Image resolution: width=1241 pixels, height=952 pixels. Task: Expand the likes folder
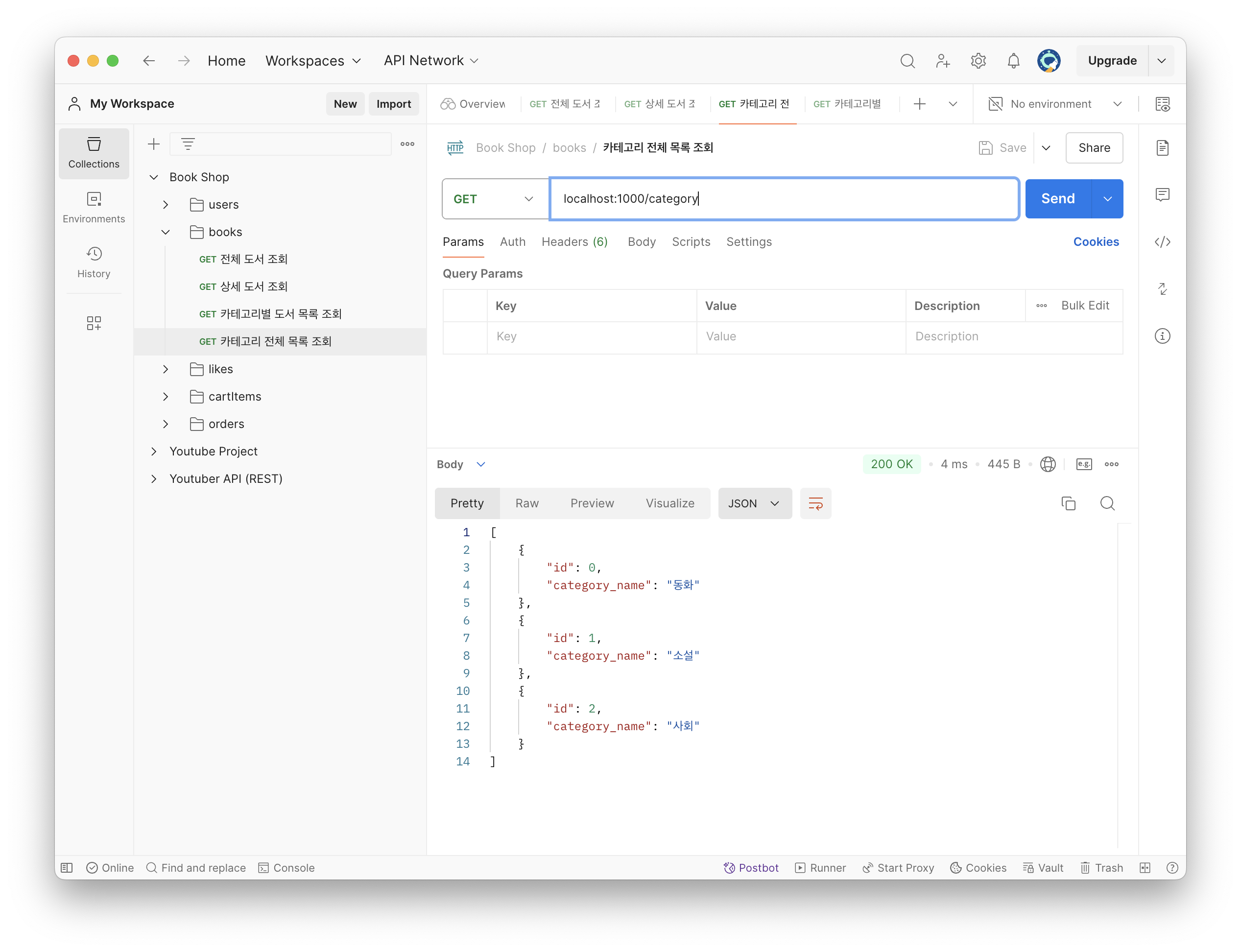[x=166, y=369]
